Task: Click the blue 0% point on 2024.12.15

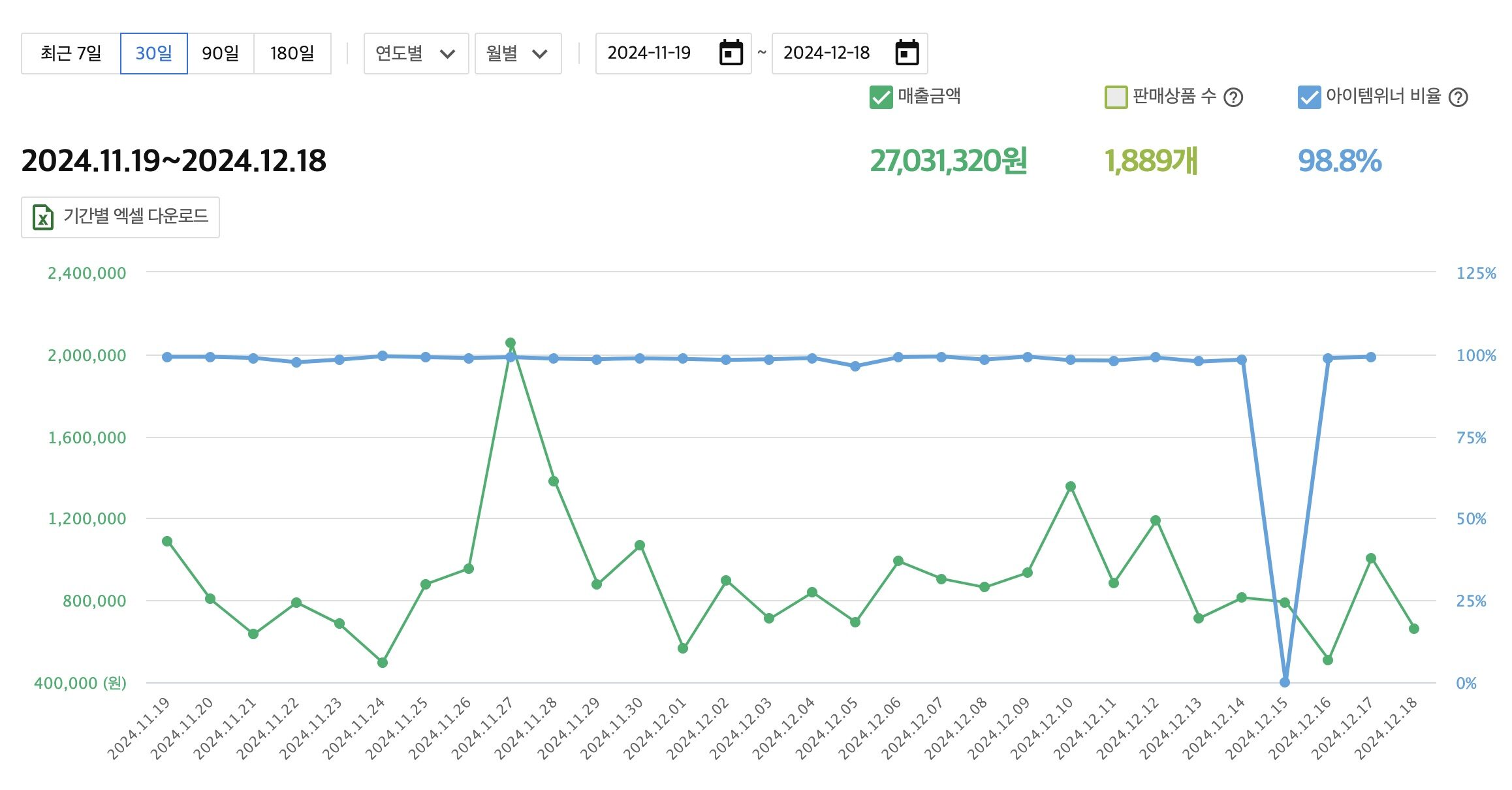Action: click(x=1284, y=682)
